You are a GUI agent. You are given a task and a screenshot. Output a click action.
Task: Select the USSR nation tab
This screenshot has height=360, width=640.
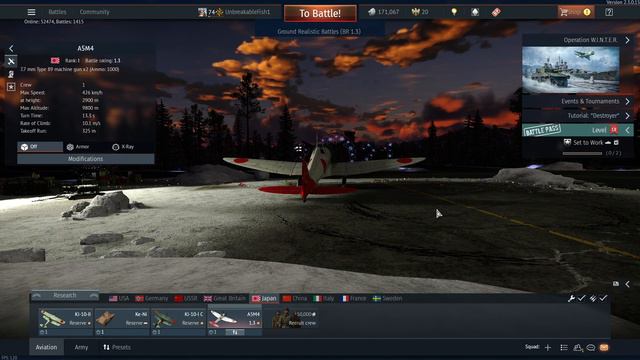tap(186, 298)
